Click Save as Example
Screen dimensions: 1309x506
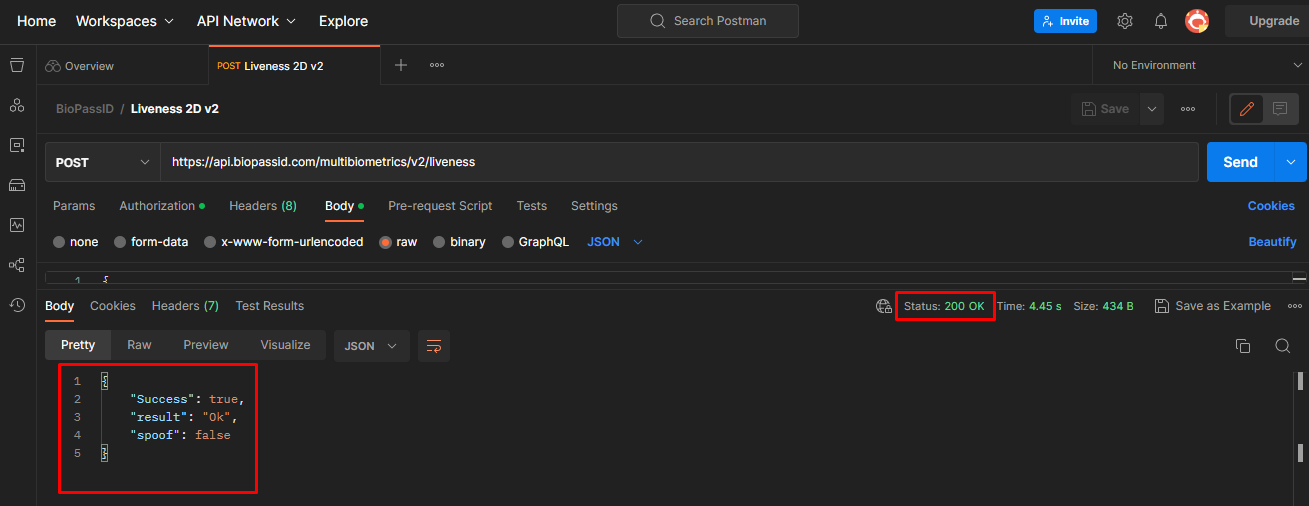pos(1212,306)
